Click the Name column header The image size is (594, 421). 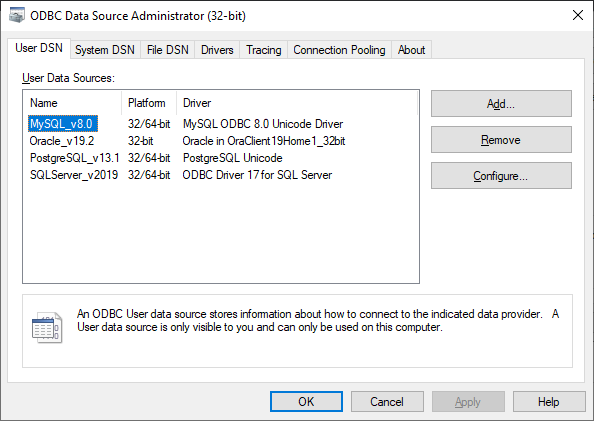pyautogui.click(x=72, y=103)
